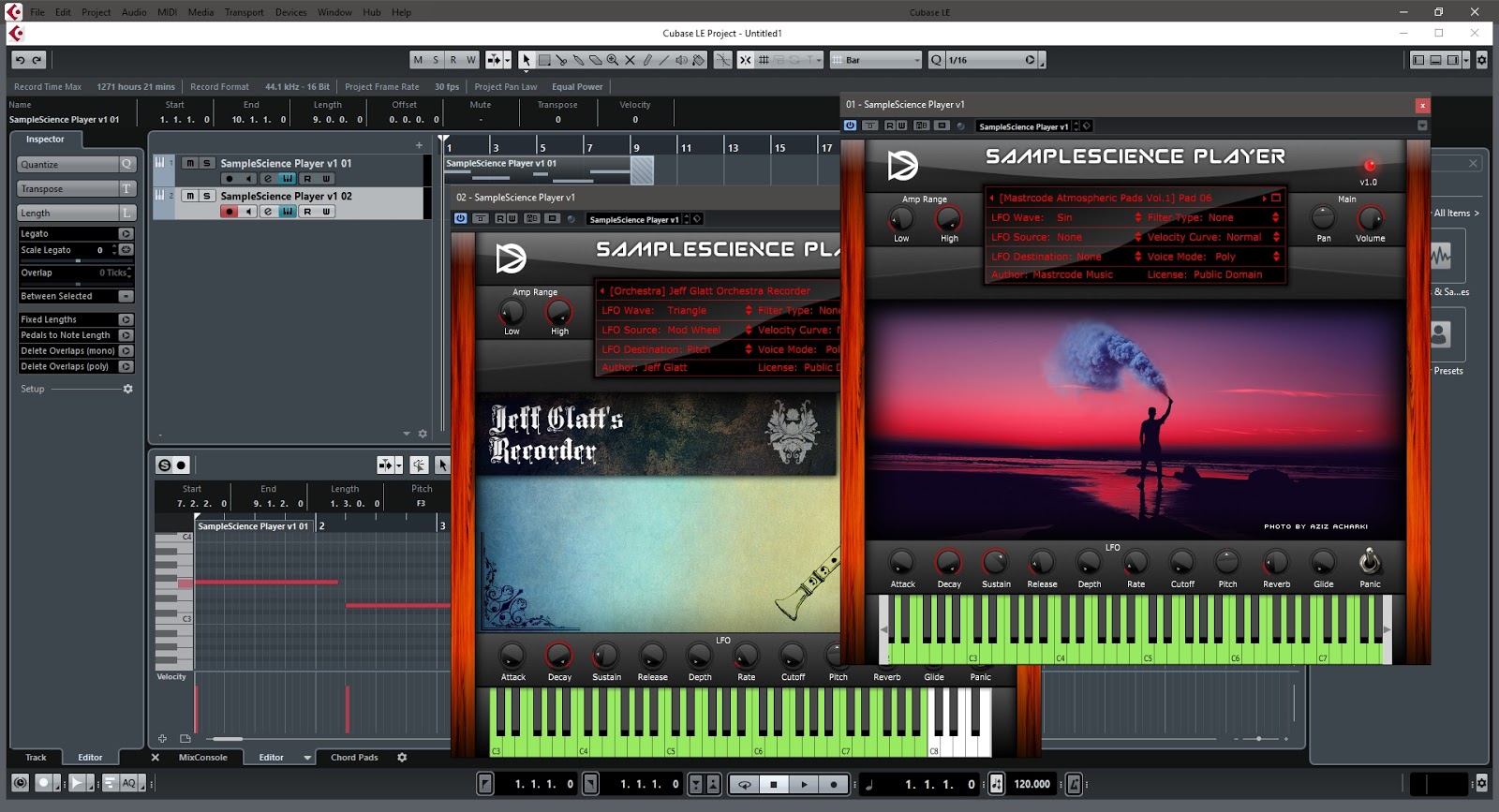
Task: Click the Volume knob in Pad 06 window
Action: pyautogui.click(x=1370, y=219)
